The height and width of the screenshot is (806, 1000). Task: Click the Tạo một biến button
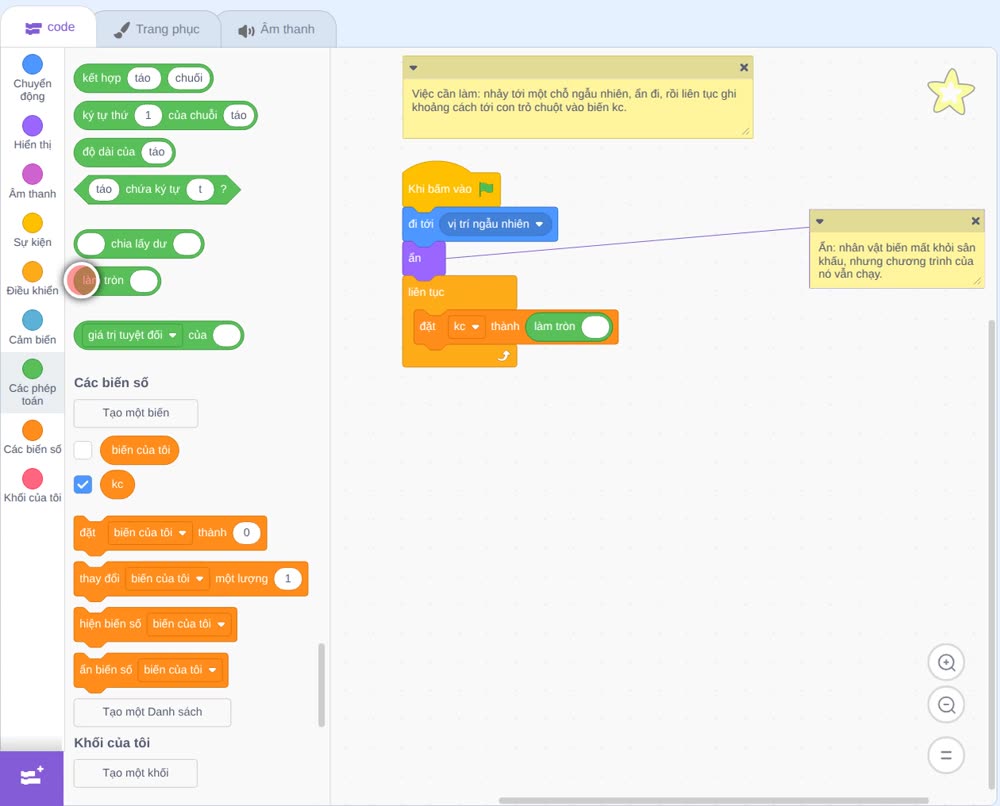click(136, 413)
